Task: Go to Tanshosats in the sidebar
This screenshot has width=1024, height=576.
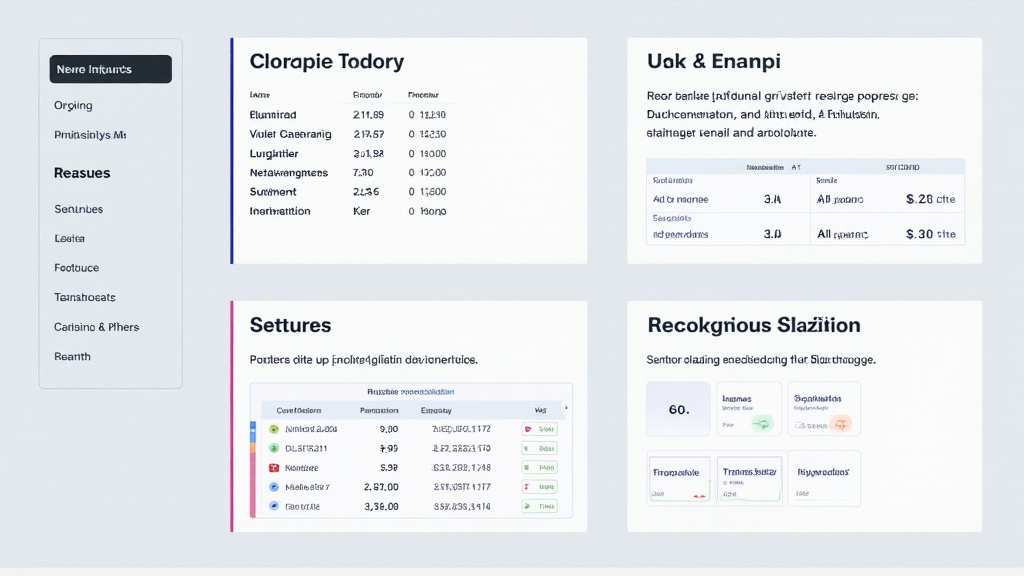Action: pyautogui.click(x=84, y=297)
